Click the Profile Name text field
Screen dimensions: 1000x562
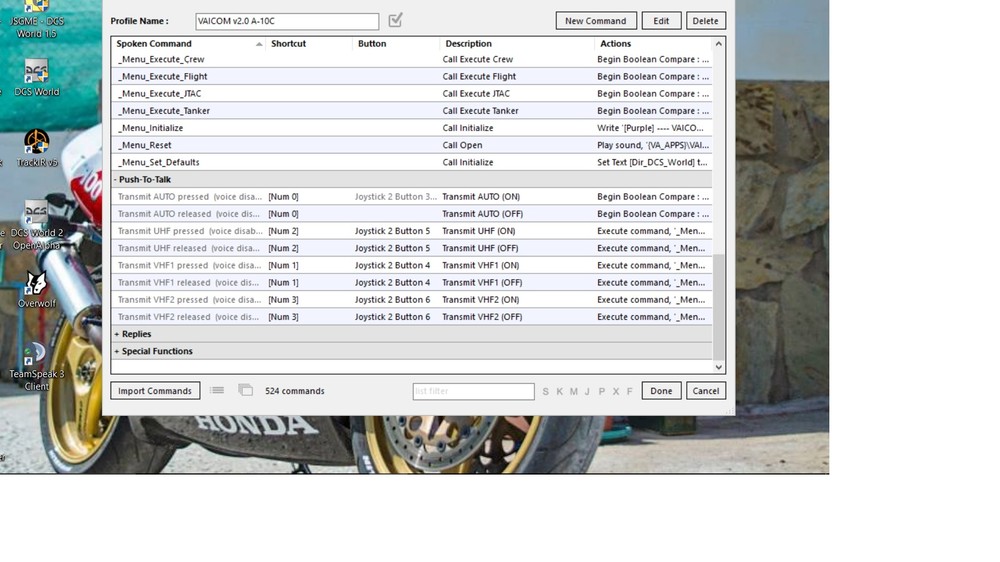click(x=287, y=21)
